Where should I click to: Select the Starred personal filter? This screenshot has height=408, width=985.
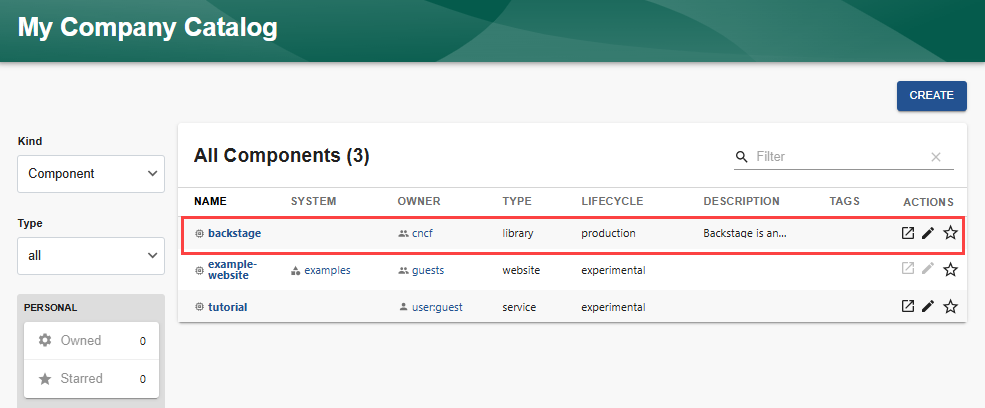91,379
